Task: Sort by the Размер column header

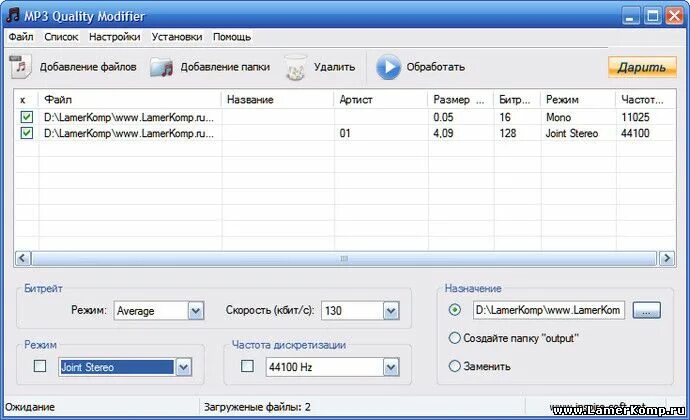Action: 461,99
